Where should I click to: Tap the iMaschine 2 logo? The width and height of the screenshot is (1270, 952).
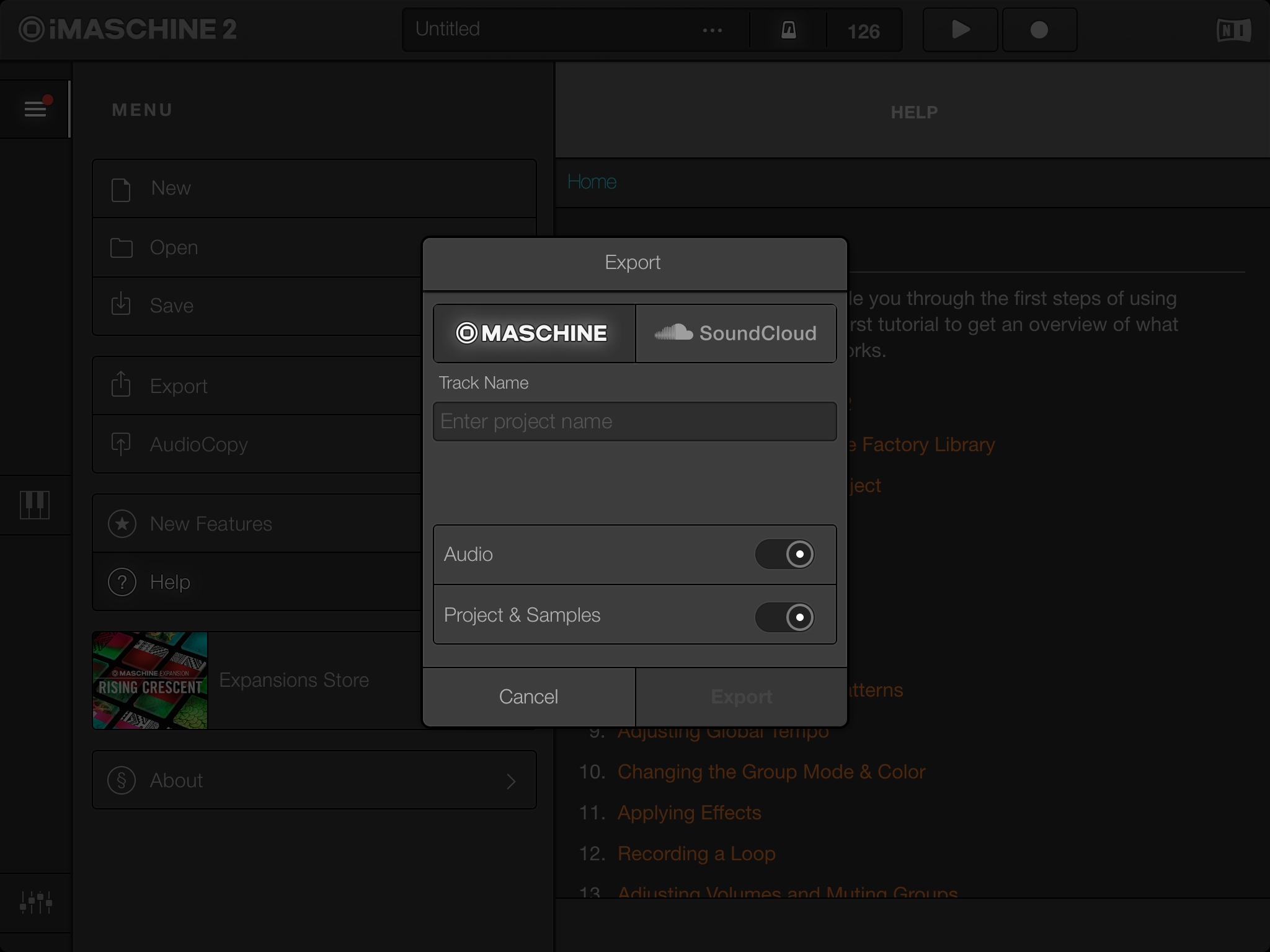coord(128,29)
